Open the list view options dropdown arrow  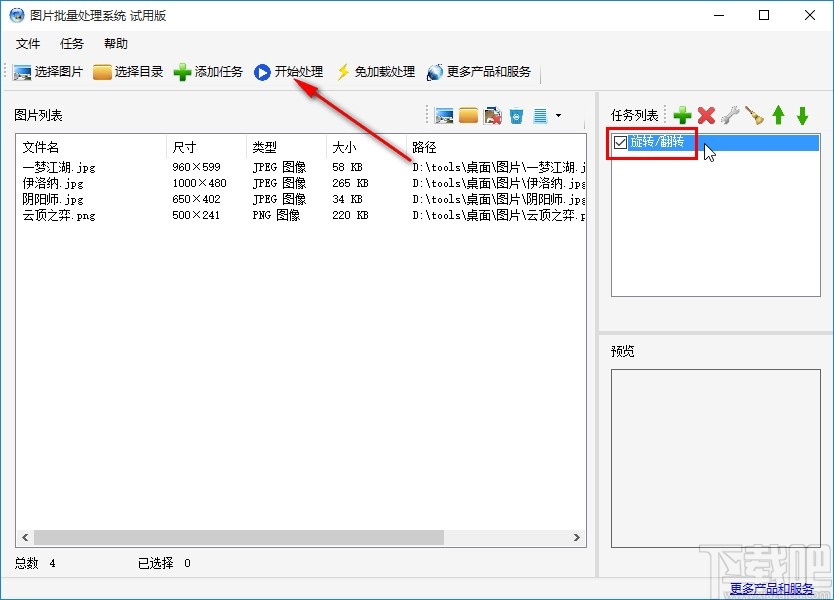557,115
